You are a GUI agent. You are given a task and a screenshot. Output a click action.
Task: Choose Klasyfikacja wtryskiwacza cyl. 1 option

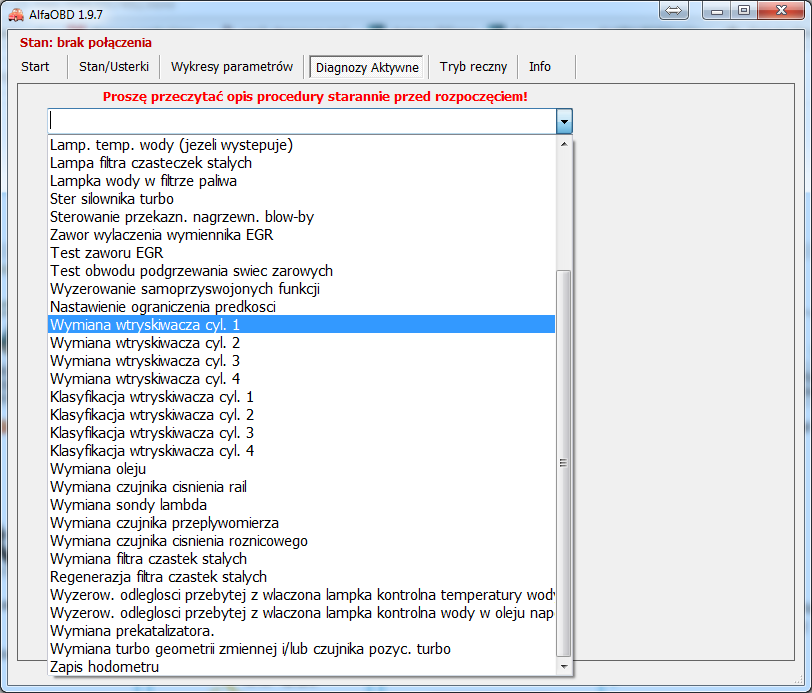click(x=152, y=397)
